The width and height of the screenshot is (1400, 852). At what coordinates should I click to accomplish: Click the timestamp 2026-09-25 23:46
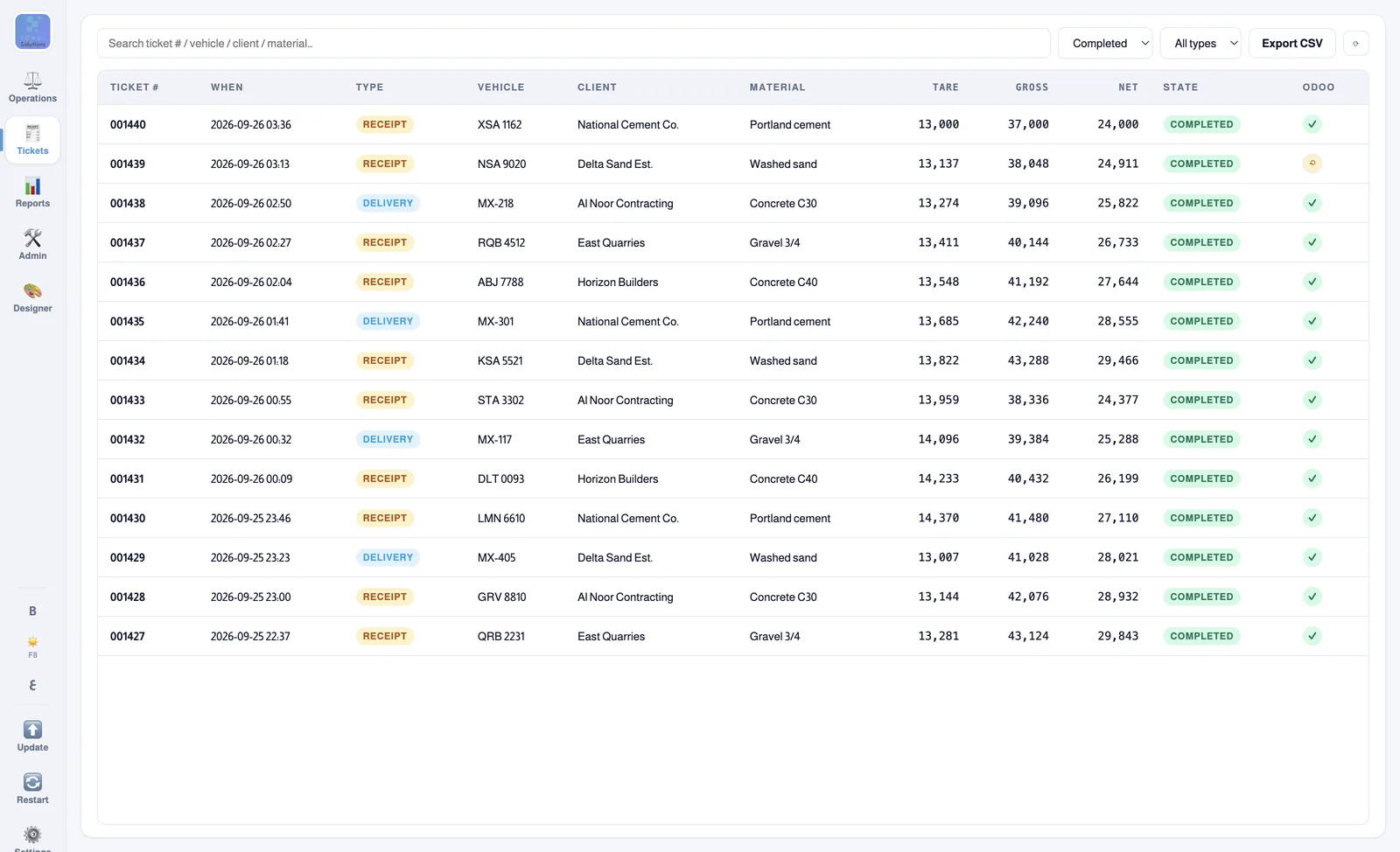click(x=251, y=518)
